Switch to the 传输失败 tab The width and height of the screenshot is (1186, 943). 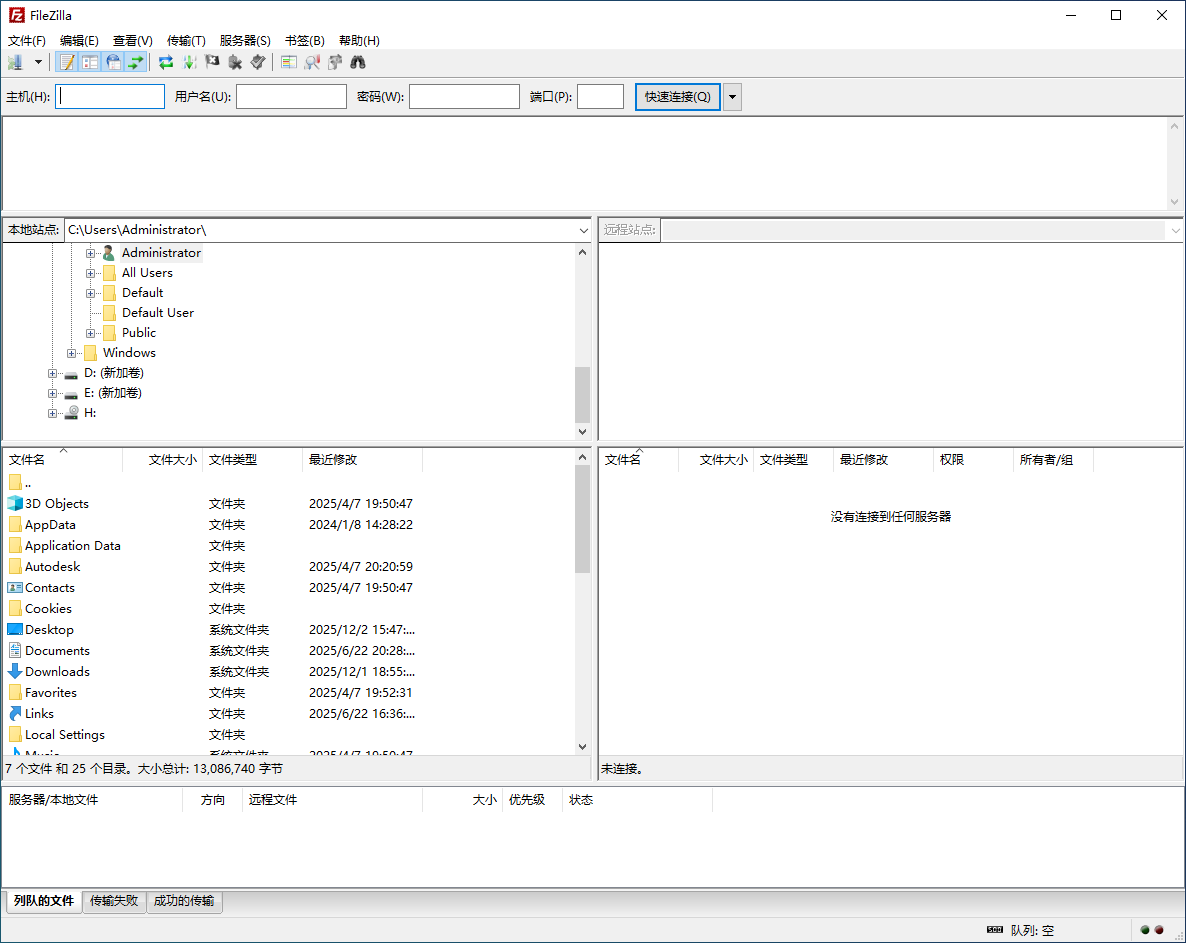coord(113,901)
